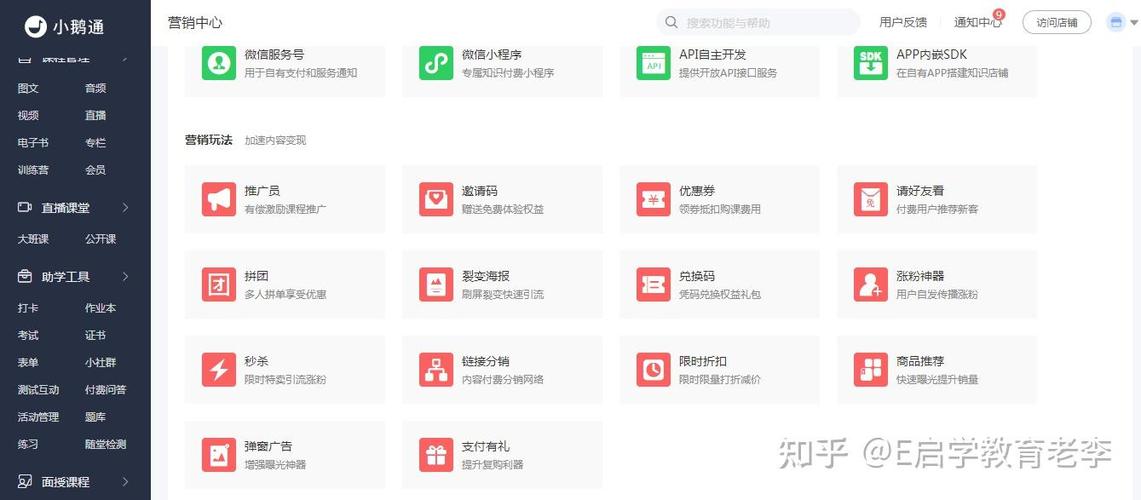This screenshot has width=1141, height=500.
Task: Click the 优惠券 card title text
Action: [x=697, y=191]
